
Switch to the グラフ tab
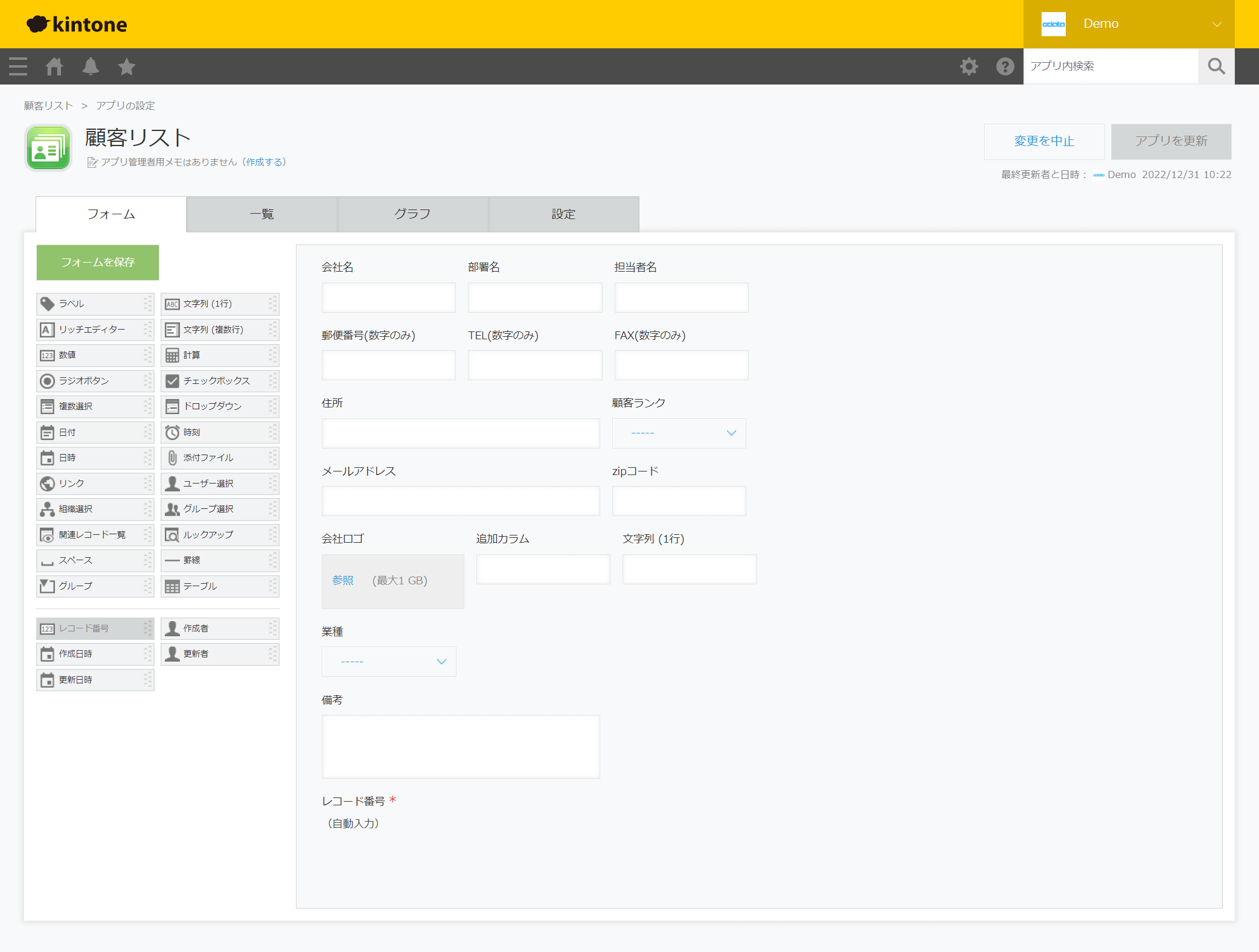[x=412, y=214]
